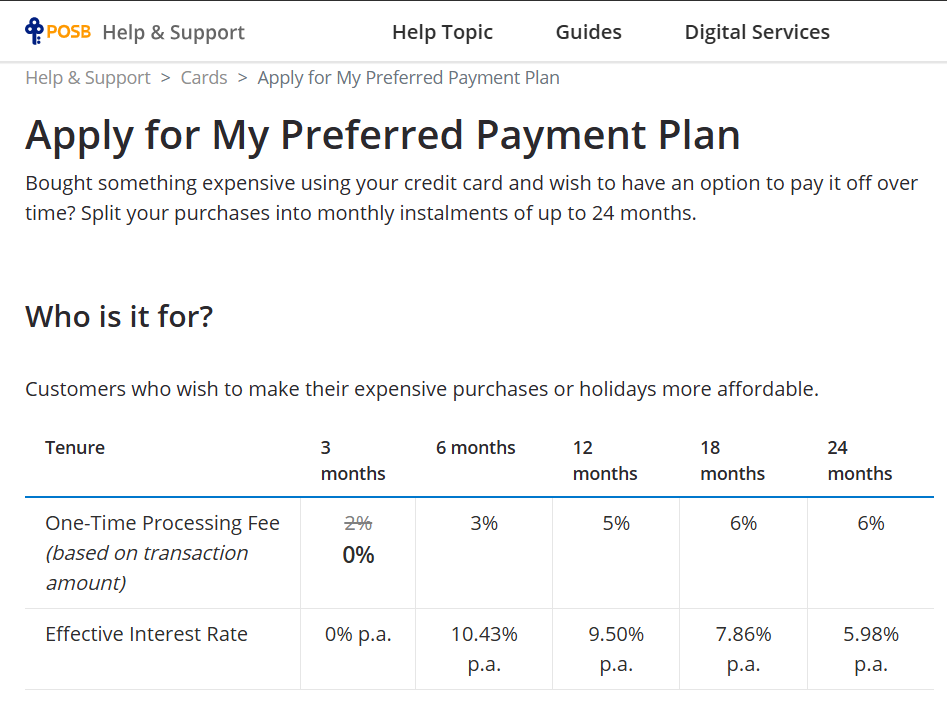Click the 24 months column header

(860, 460)
